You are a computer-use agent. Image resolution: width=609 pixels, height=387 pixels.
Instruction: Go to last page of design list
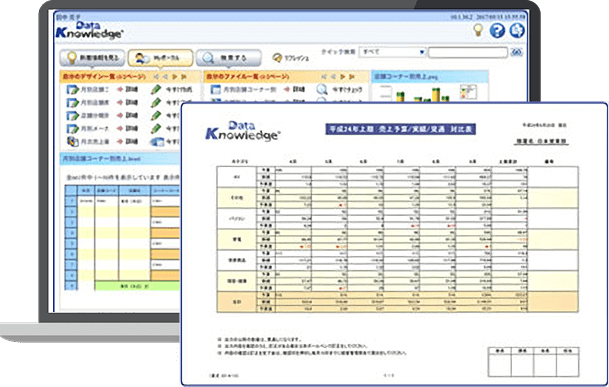tap(184, 77)
